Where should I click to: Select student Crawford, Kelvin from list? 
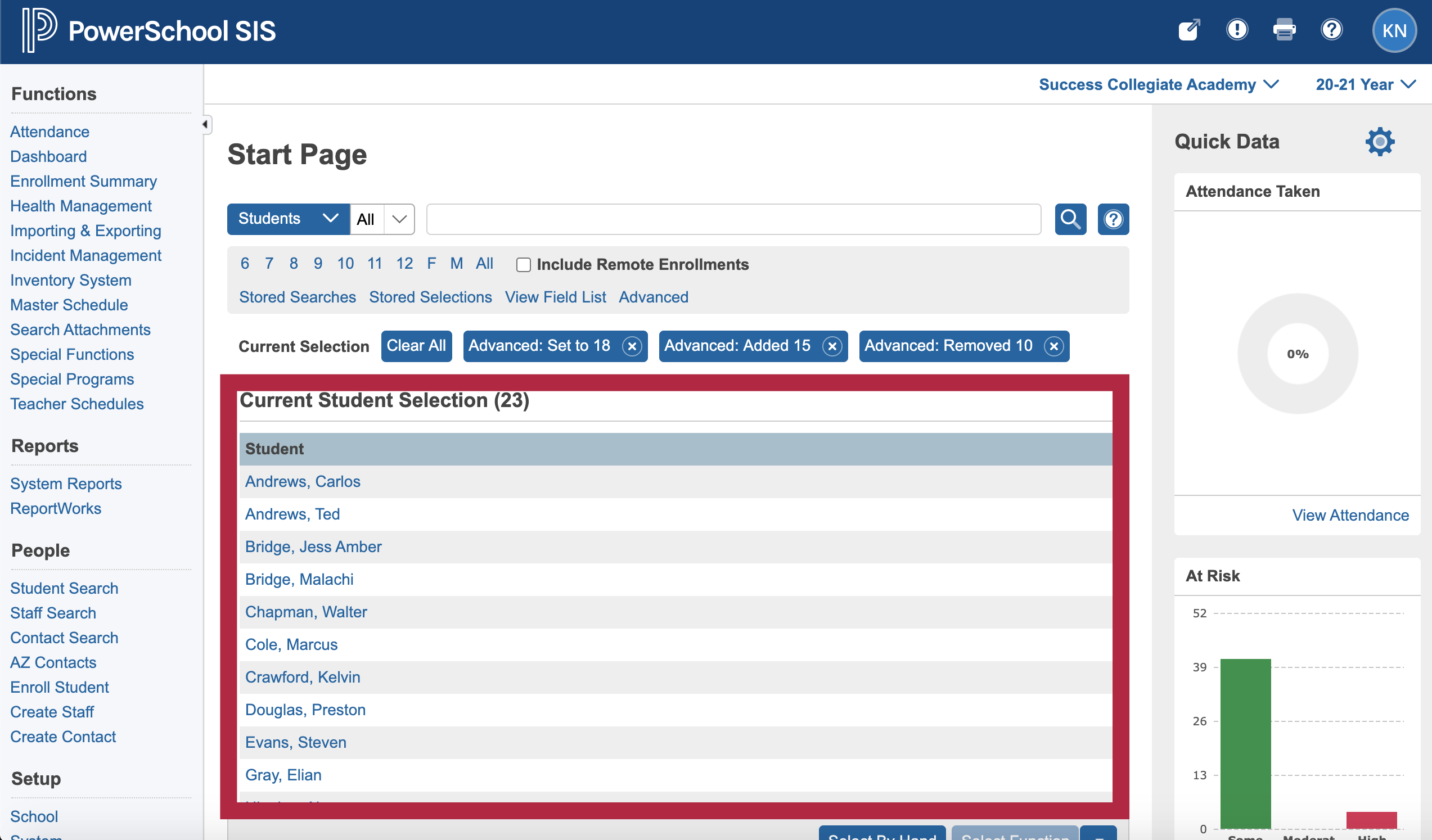click(304, 677)
